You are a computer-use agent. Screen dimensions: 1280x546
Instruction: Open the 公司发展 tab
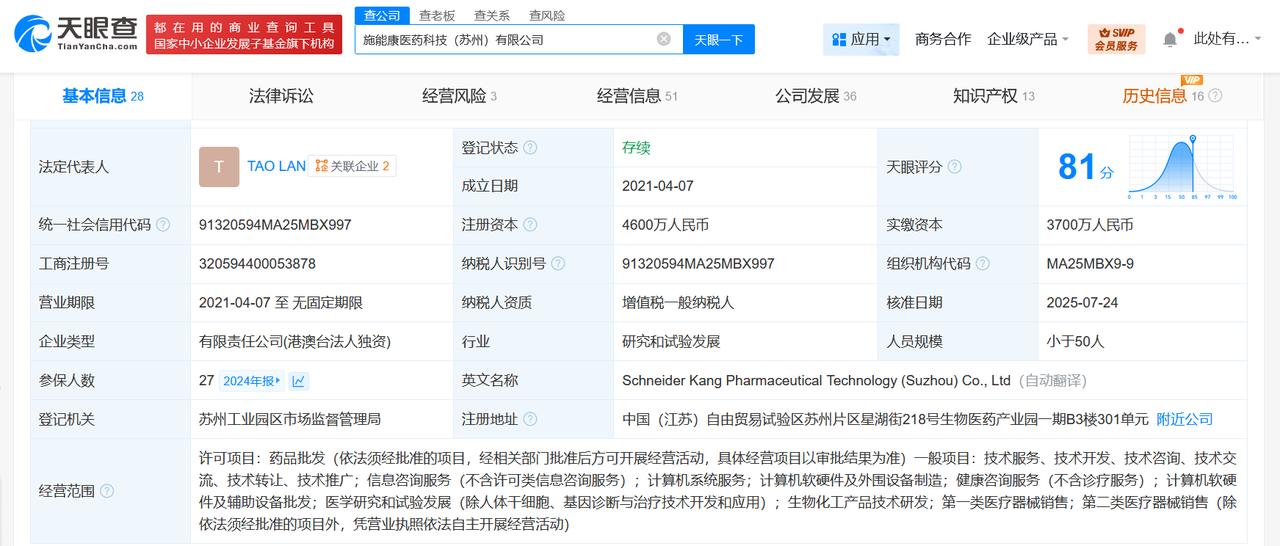click(x=815, y=96)
